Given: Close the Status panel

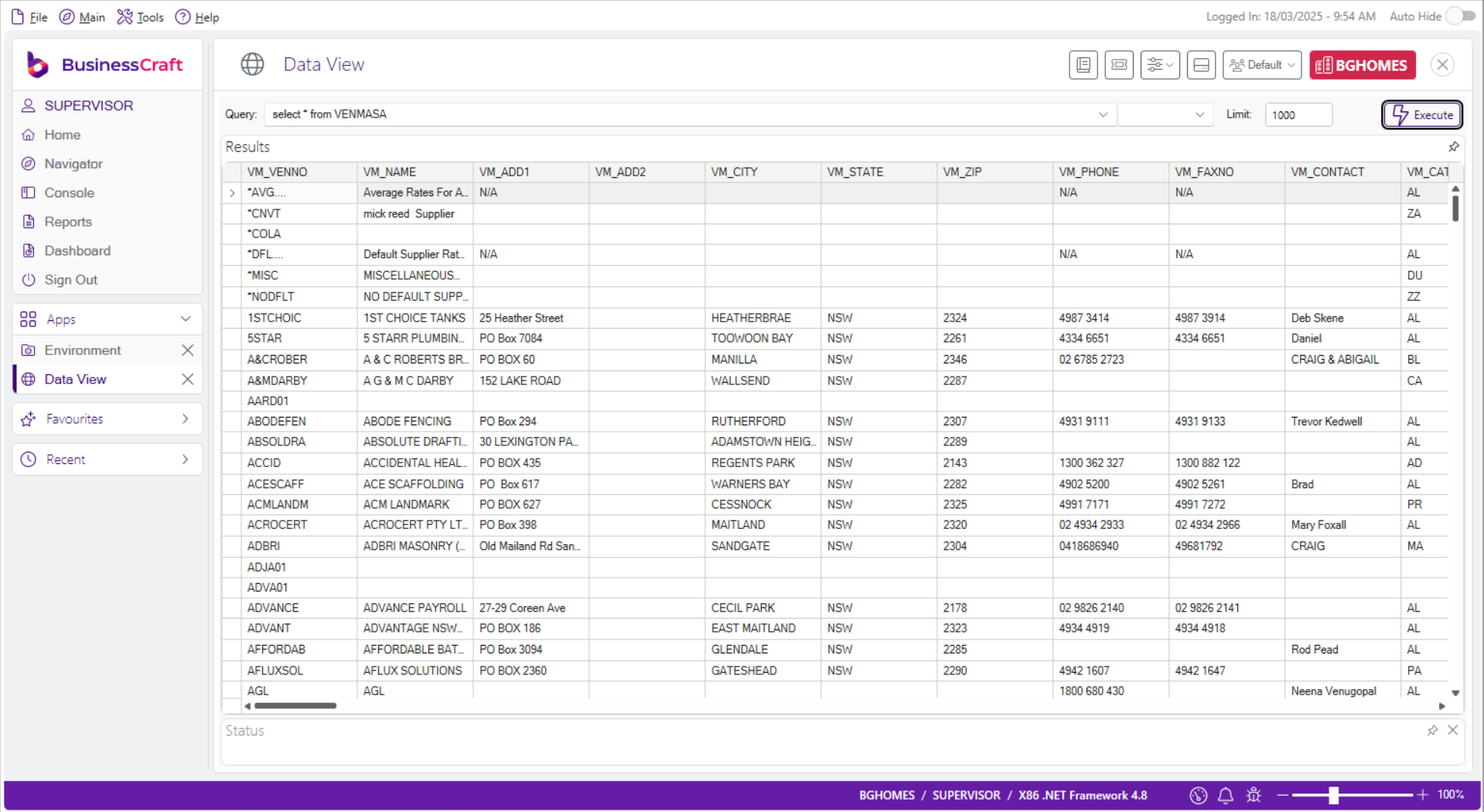Looking at the screenshot, I should 1452,730.
